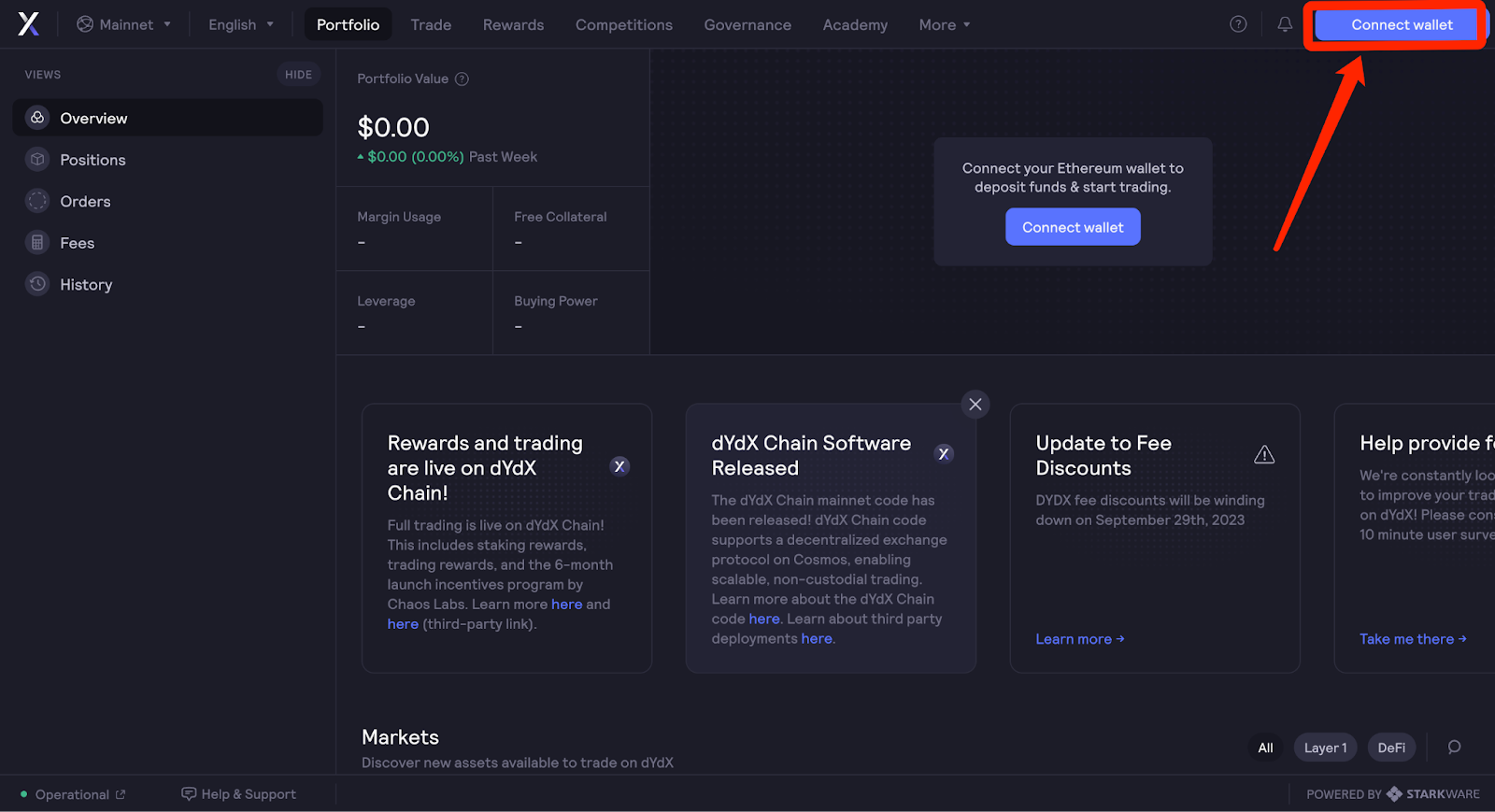Viewport: 1495px width, 812px height.
Task: Search markets with the magnifier icon
Action: (x=1454, y=748)
